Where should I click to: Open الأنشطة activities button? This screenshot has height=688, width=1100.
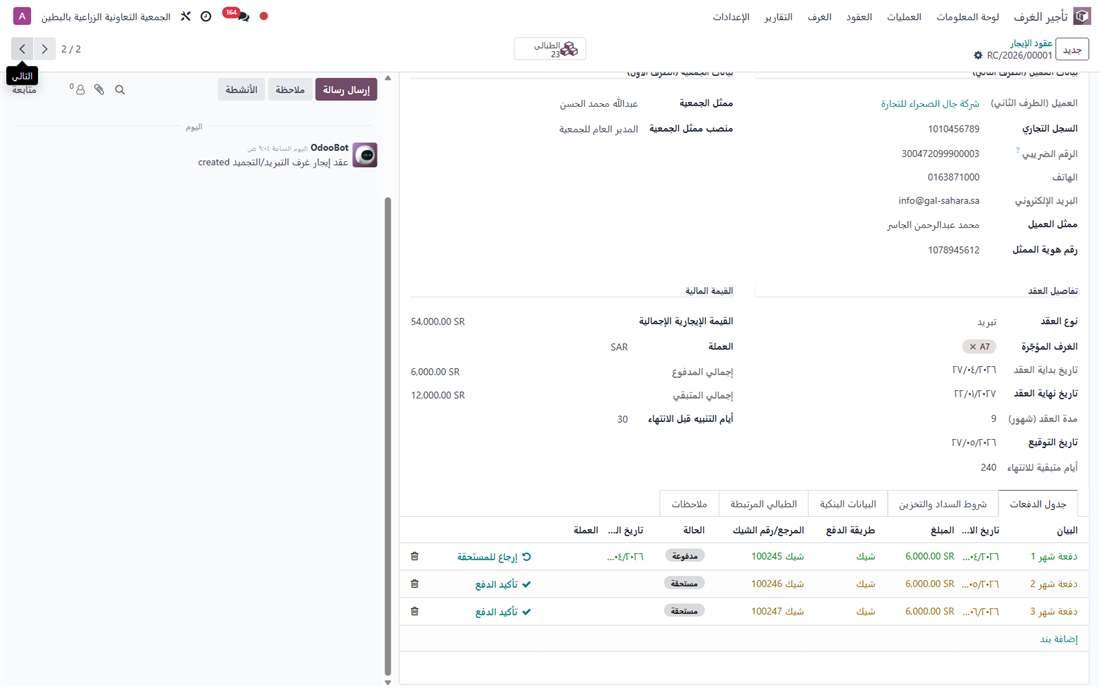coord(241,90)
